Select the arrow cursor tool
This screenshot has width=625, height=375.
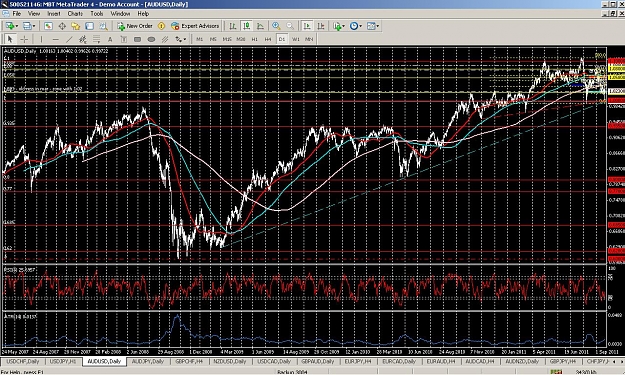(x=10, y=39)
